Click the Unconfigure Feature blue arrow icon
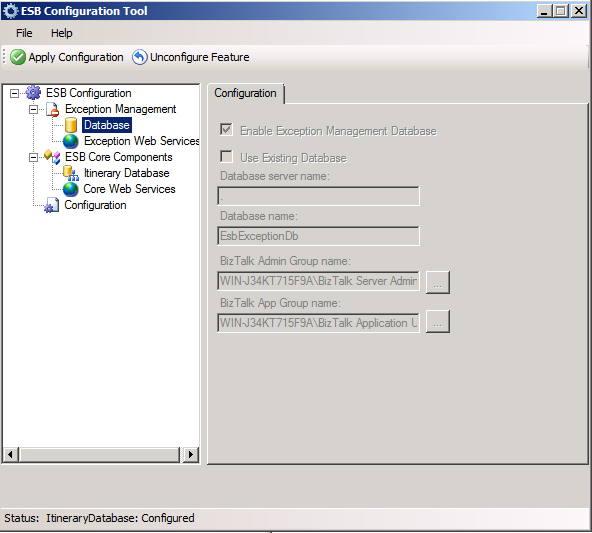592x533 pixels. (140, 57)
